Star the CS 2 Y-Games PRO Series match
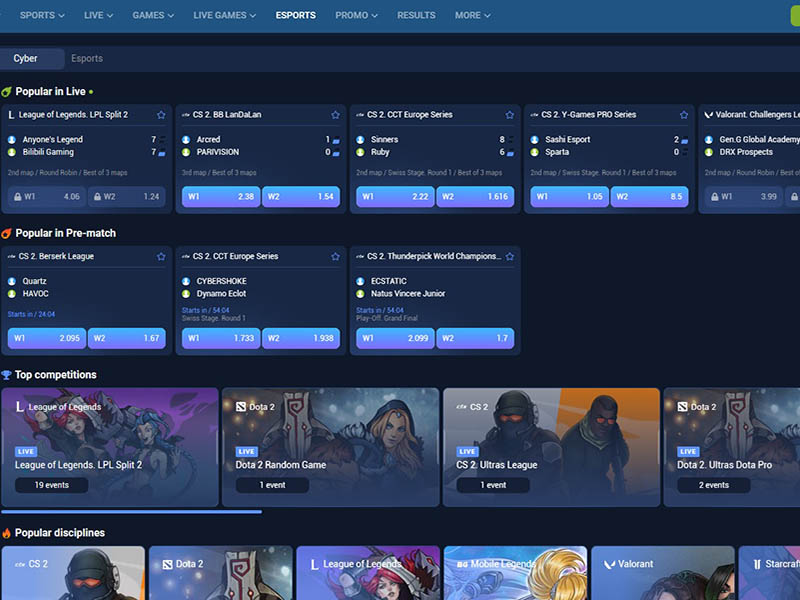 pyautogui.click(x=684, y=115)
